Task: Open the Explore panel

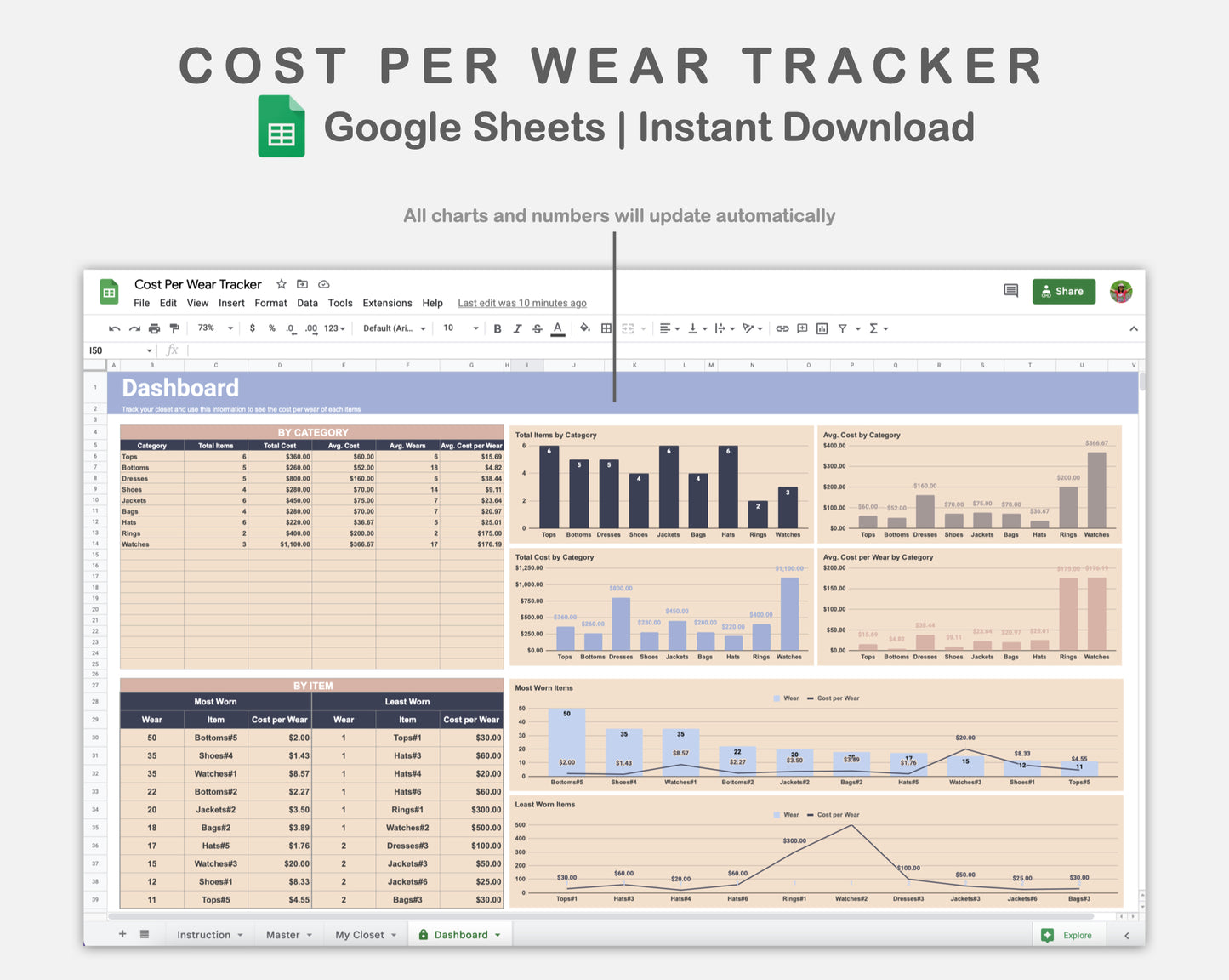Action: [1069, 934]
